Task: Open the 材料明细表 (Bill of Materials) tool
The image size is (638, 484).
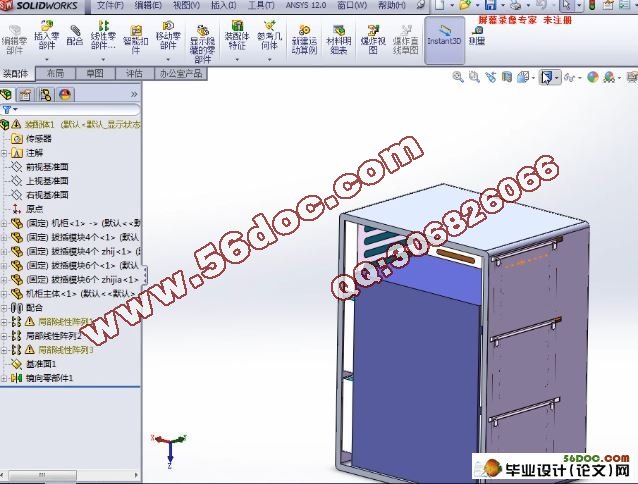Action: (x=339, y=40)
